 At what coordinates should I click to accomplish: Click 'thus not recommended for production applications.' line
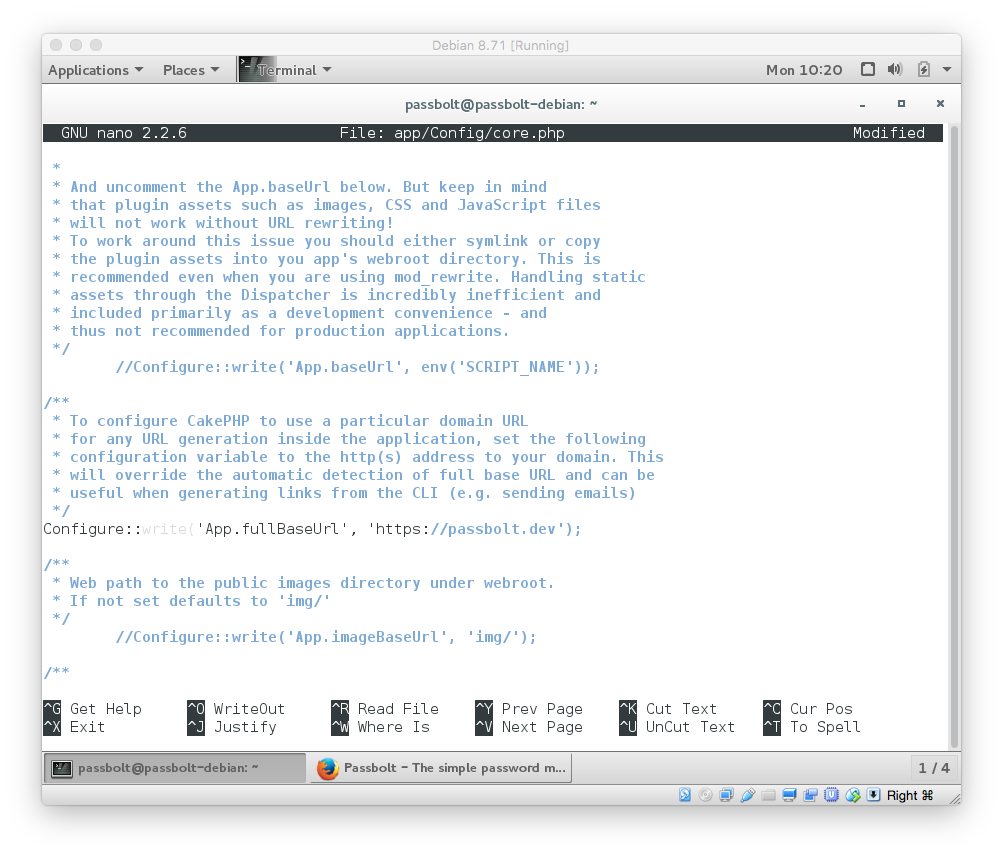point(281,331)
